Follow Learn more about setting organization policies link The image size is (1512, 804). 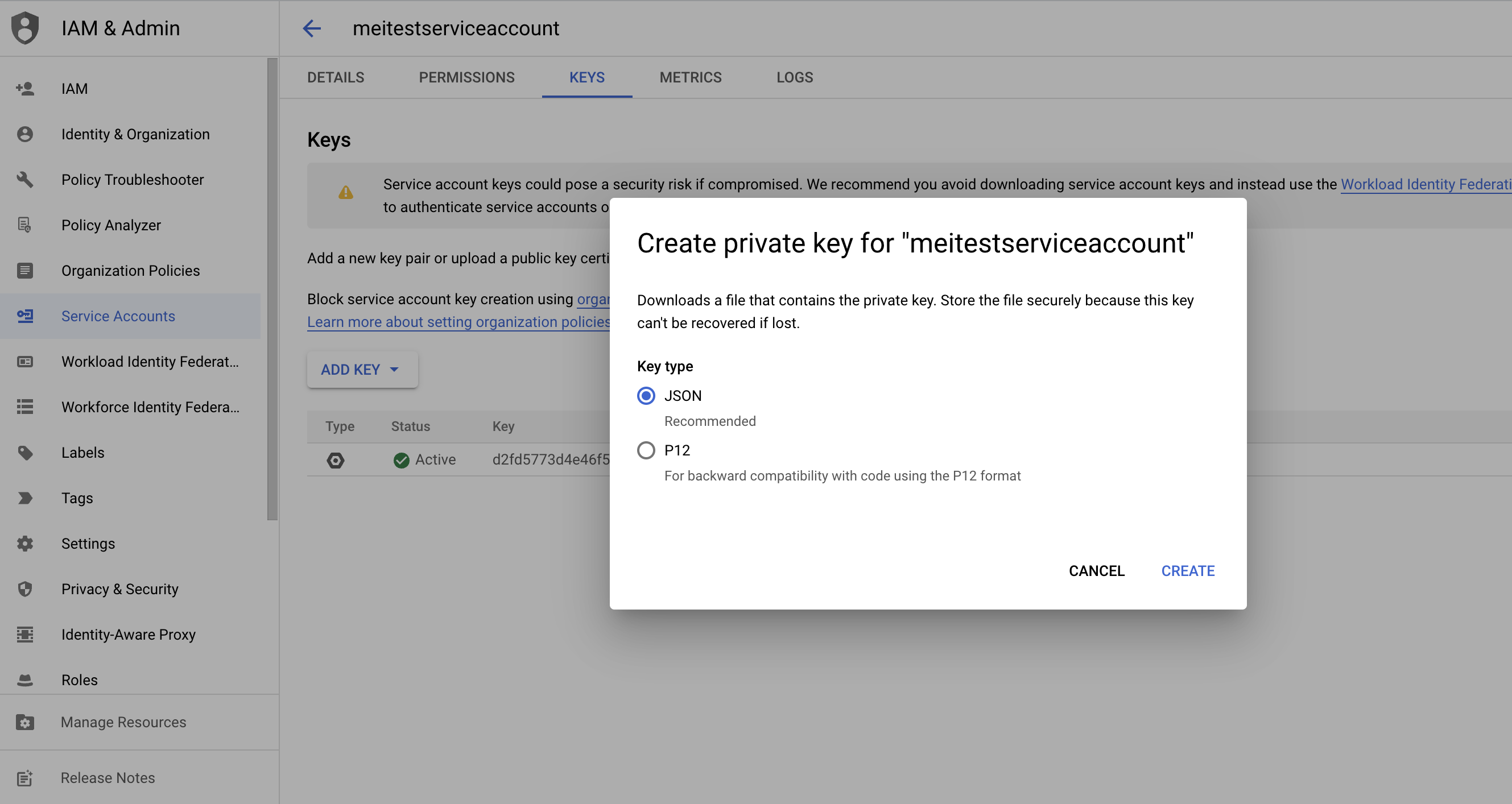[x=458, y=322]
